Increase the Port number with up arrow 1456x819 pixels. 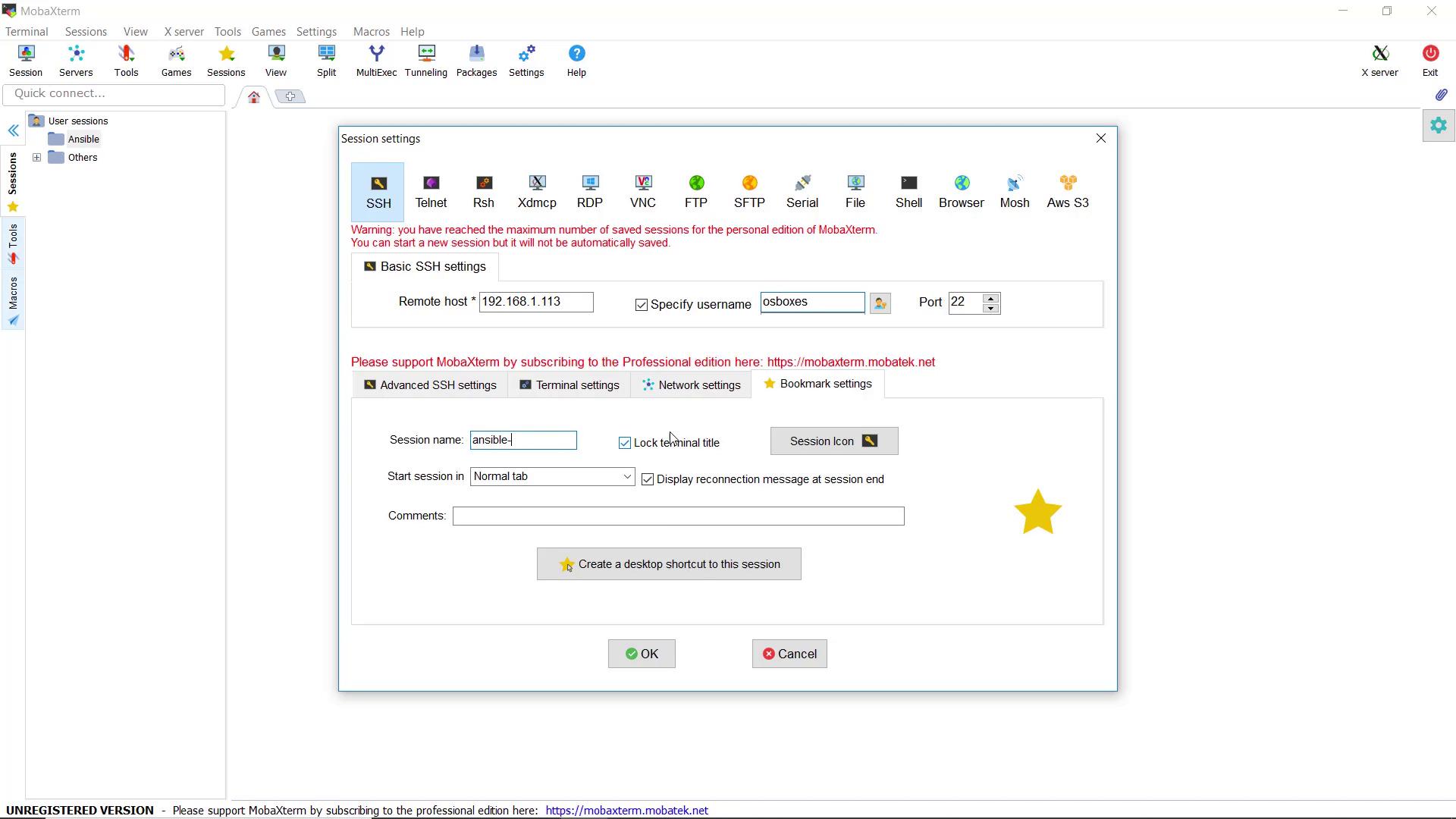(990, 298)
